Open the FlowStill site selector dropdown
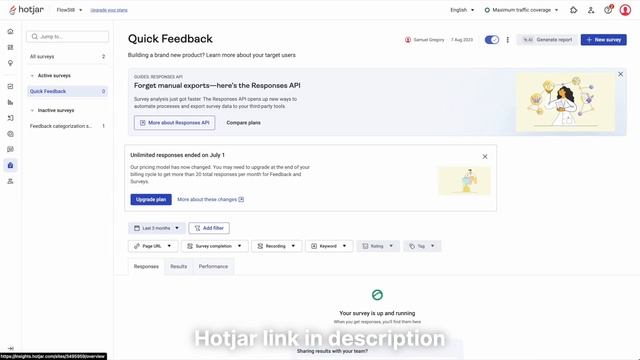 point(69,10)
